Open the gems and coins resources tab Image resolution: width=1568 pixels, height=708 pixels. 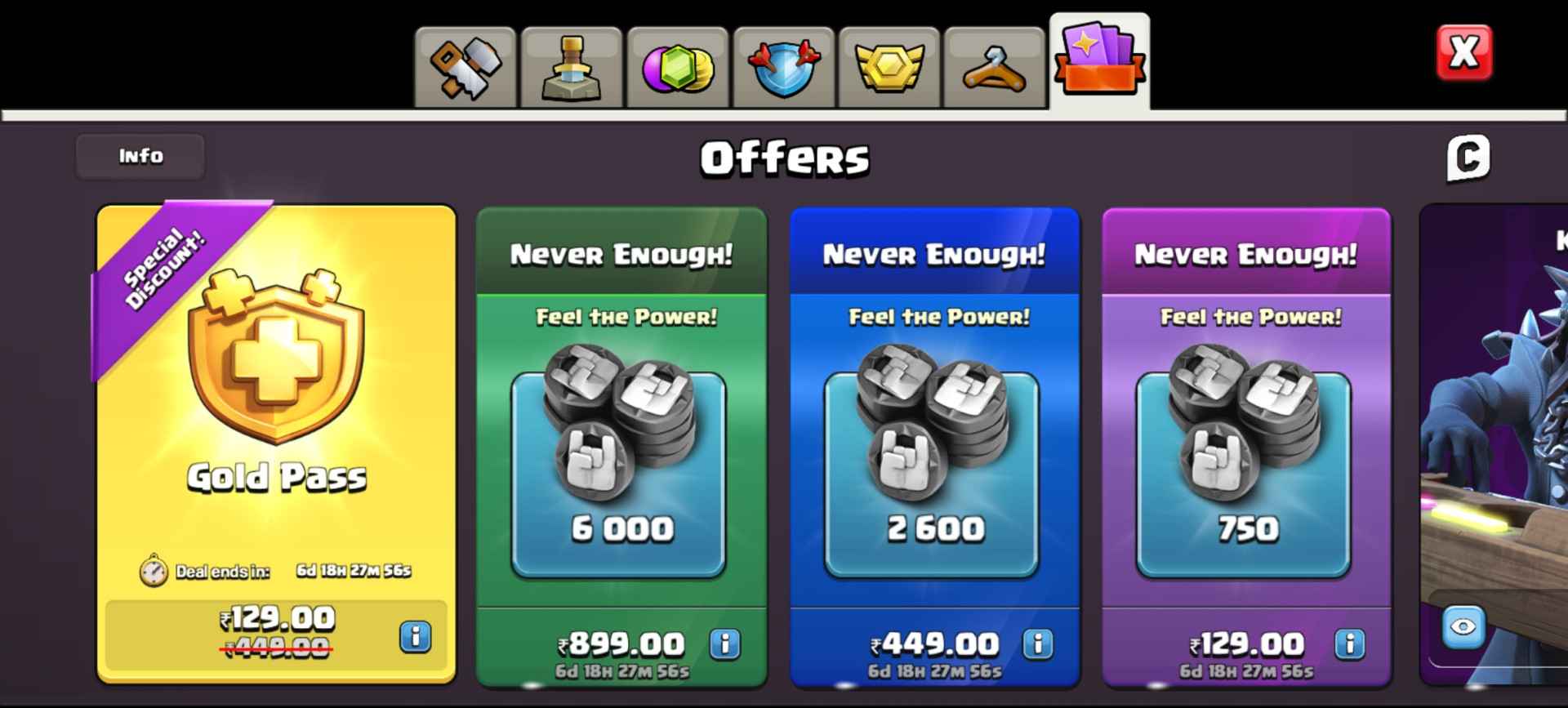(678, 68)
